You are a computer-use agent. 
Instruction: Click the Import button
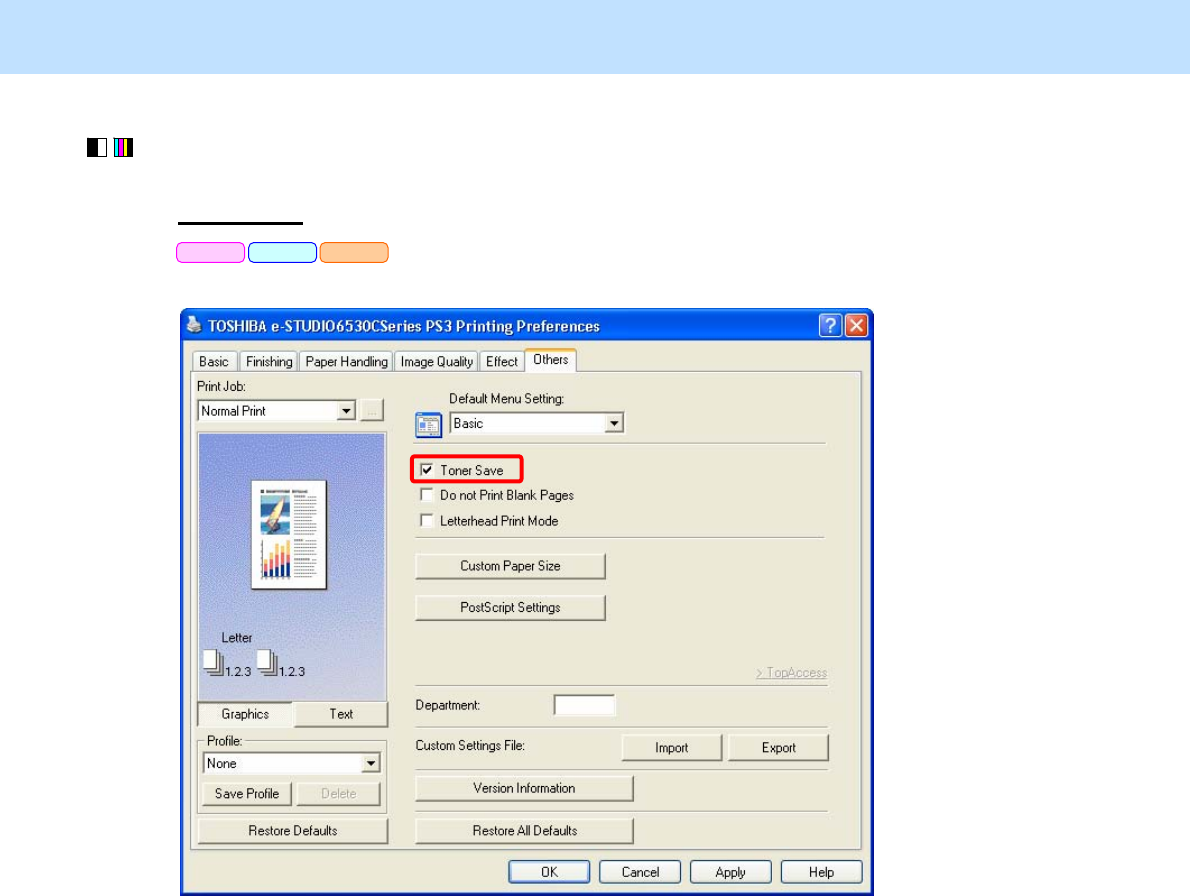pyautogui.click(x=672, y=747)
